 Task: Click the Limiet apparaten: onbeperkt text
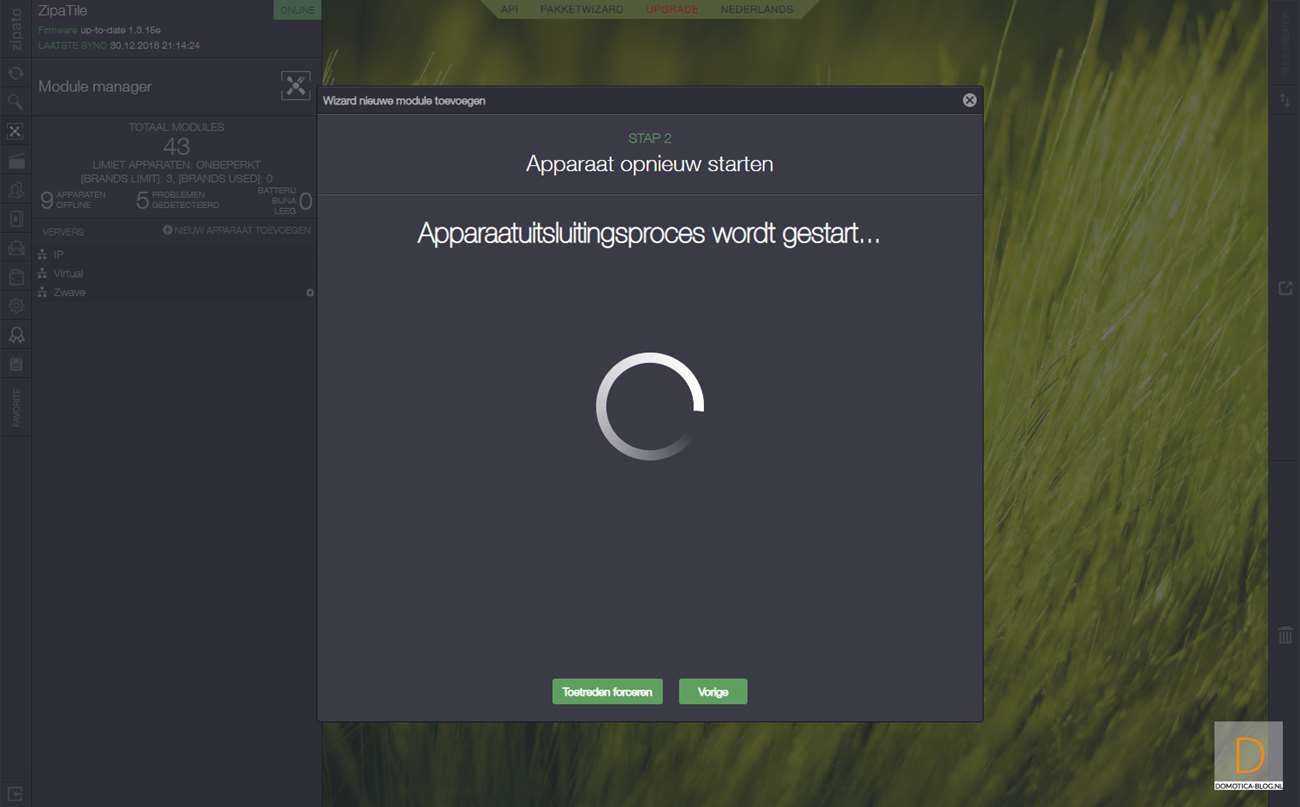coord(177,164)
